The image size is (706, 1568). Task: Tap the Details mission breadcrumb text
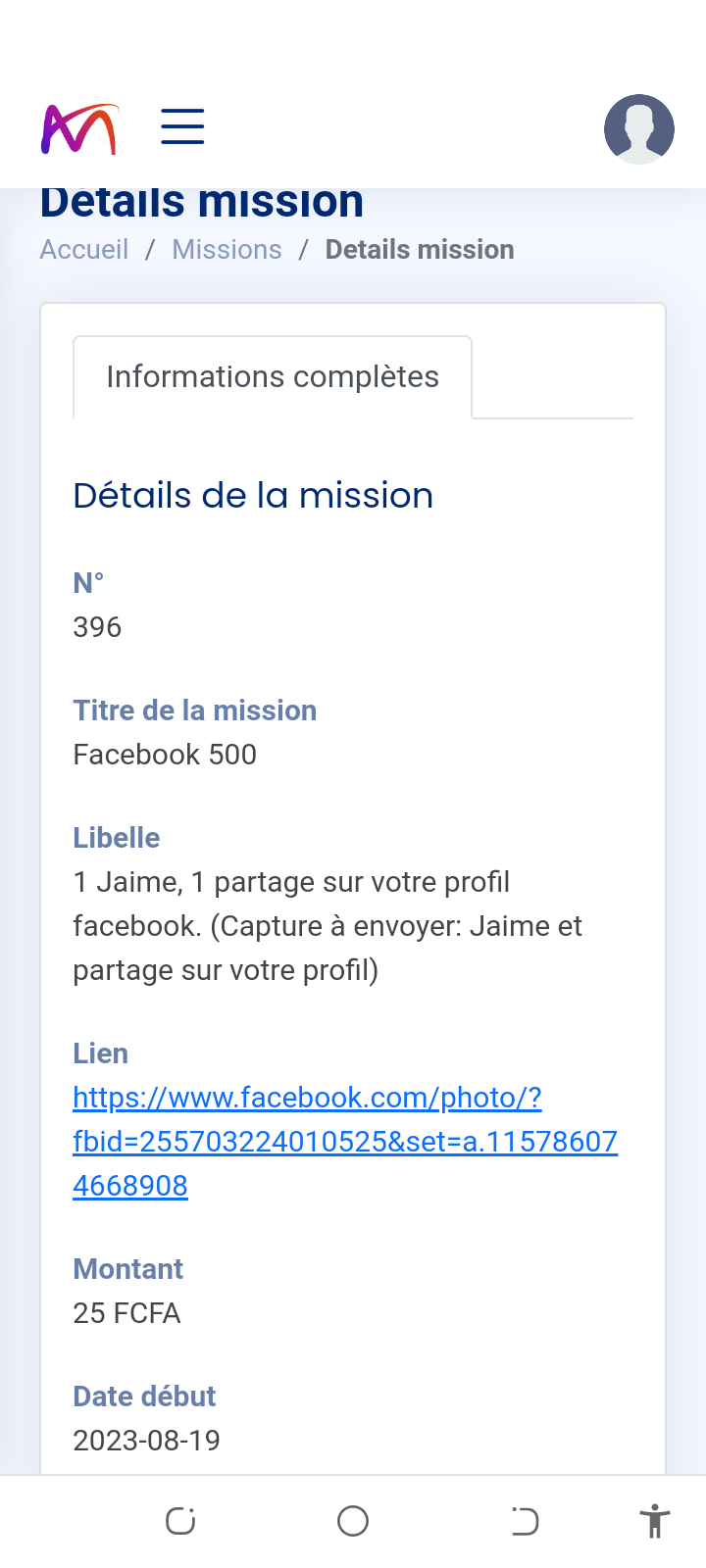420,250
